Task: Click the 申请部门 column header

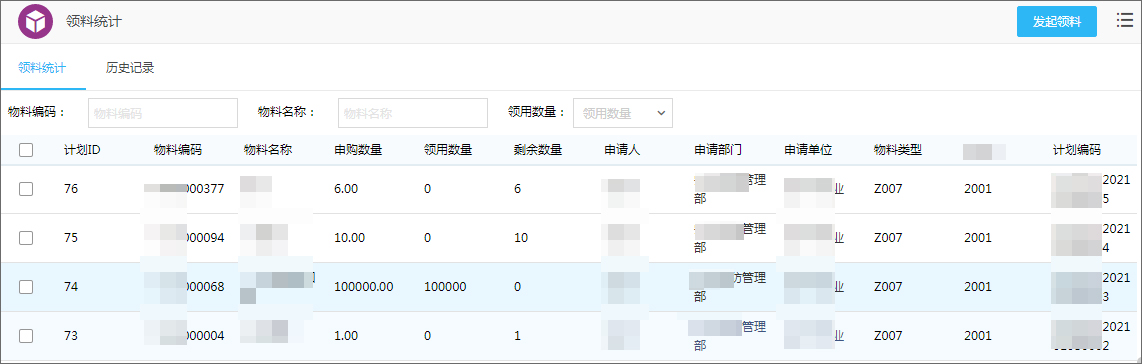Action: (718, 150)
